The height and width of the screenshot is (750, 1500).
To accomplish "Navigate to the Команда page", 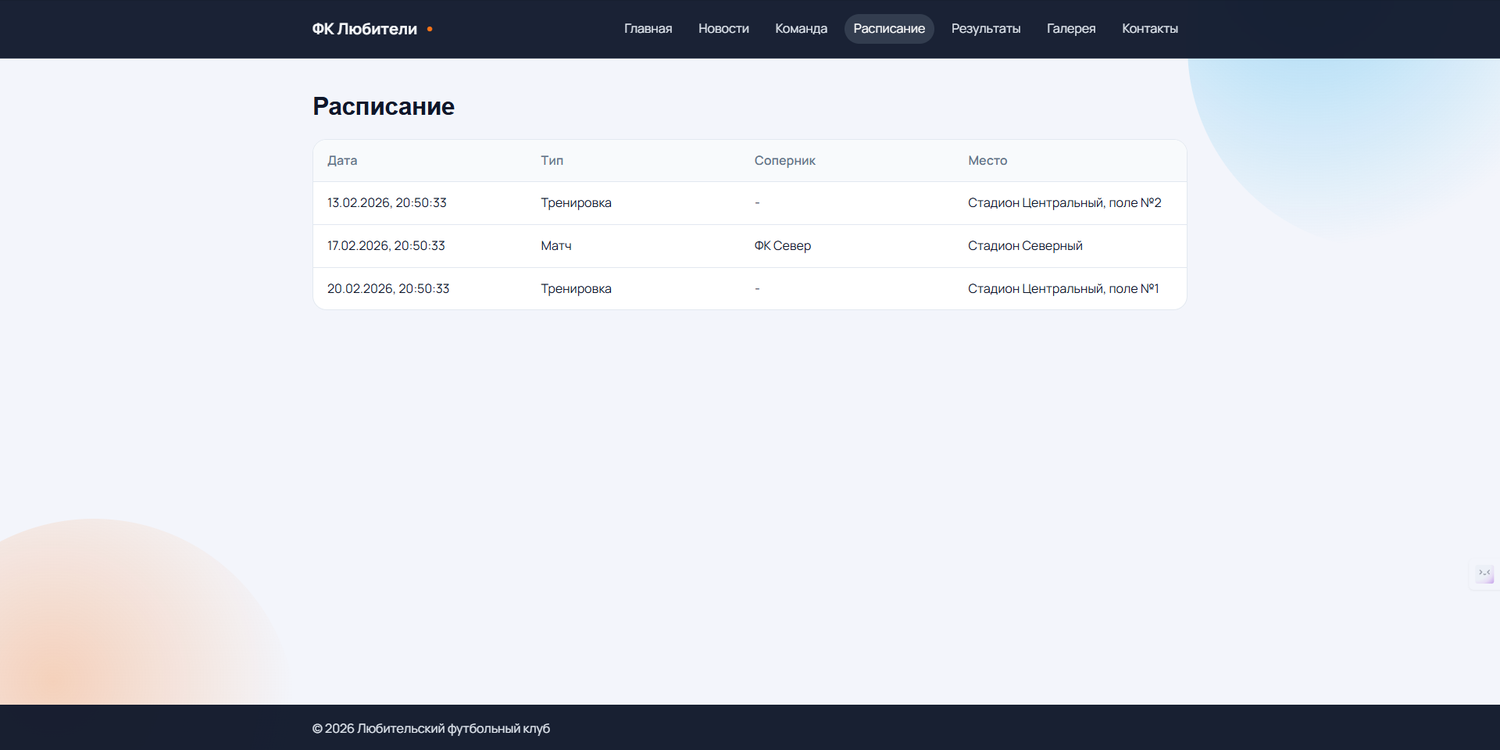I will pyautogui.click(x=801, y=29).
